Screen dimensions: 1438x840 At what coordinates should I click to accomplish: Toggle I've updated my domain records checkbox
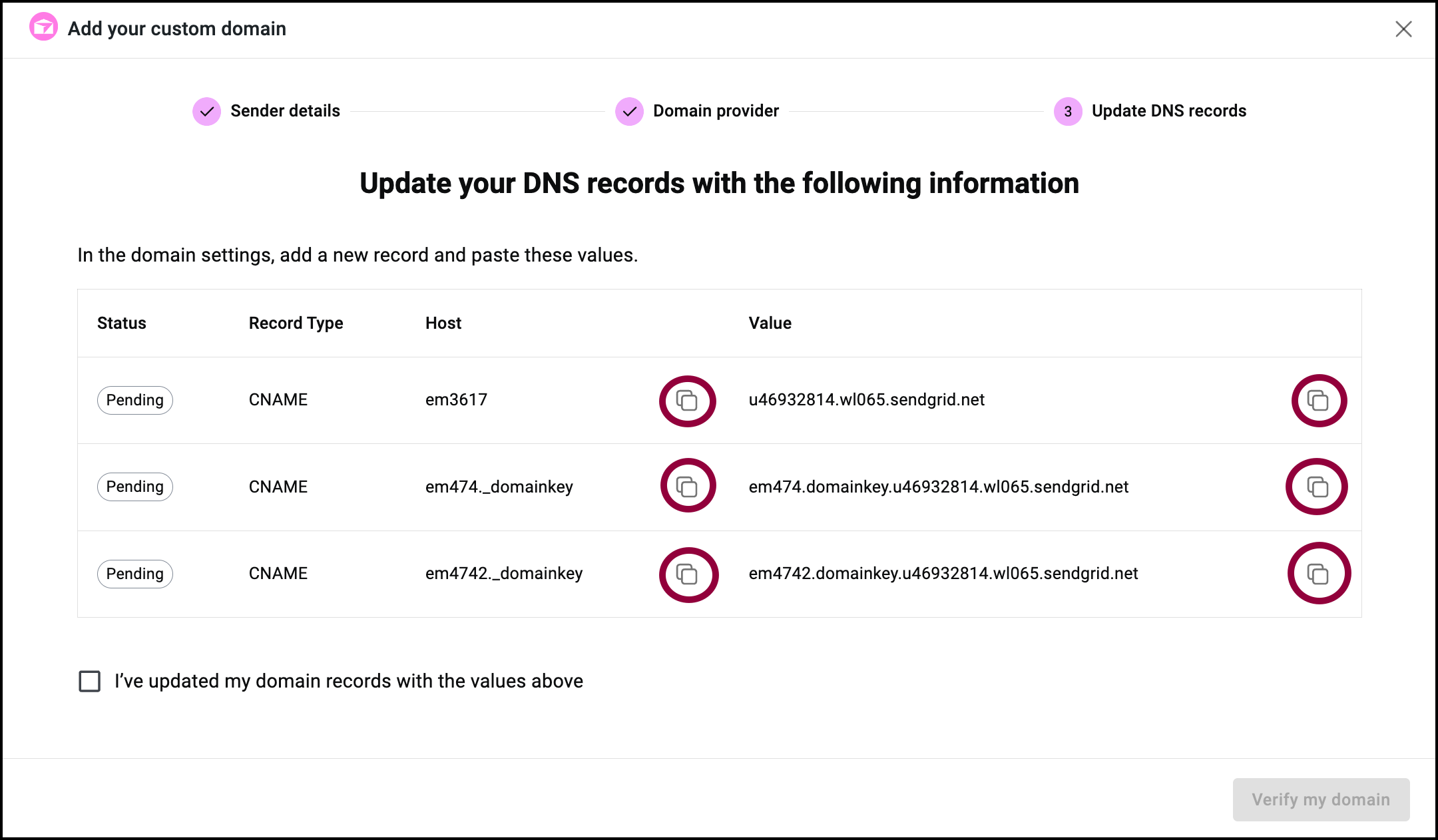[x=89, y=682]
